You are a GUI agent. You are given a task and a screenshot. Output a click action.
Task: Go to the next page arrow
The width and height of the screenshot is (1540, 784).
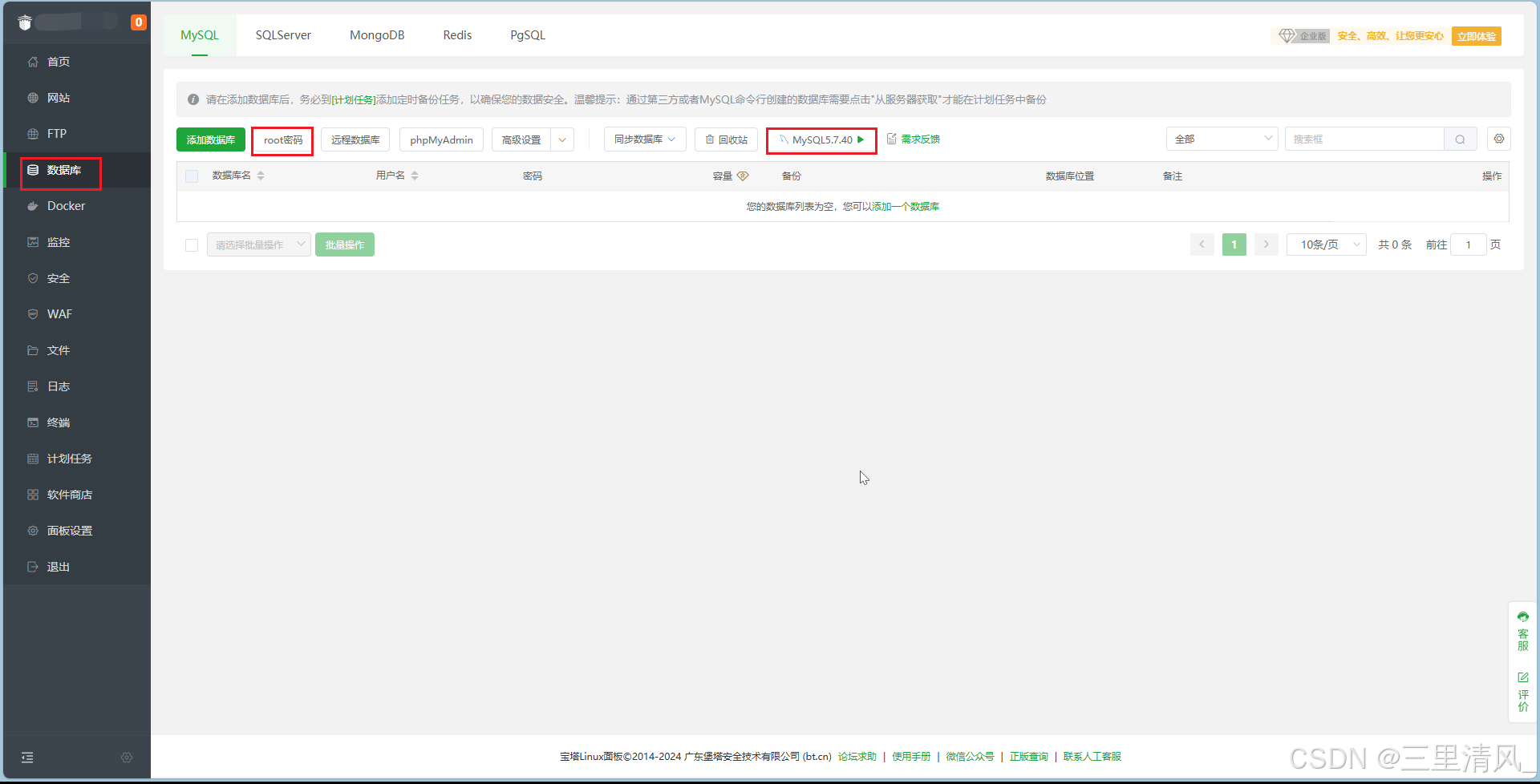click(1266, 244)
